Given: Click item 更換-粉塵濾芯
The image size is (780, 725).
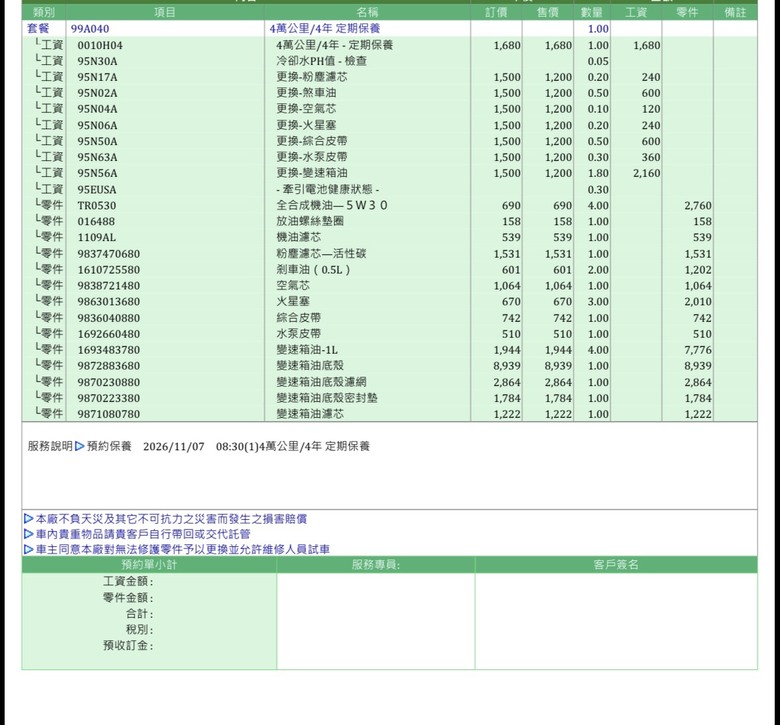Looking at the screenshot, I should (312, 77).
